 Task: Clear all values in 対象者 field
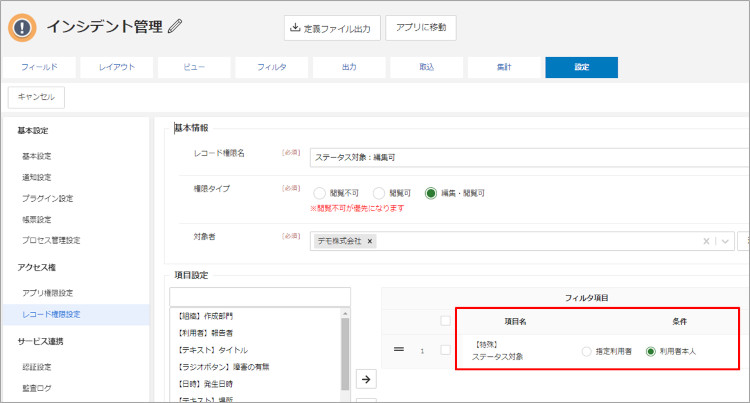click(x=706, y=241)
